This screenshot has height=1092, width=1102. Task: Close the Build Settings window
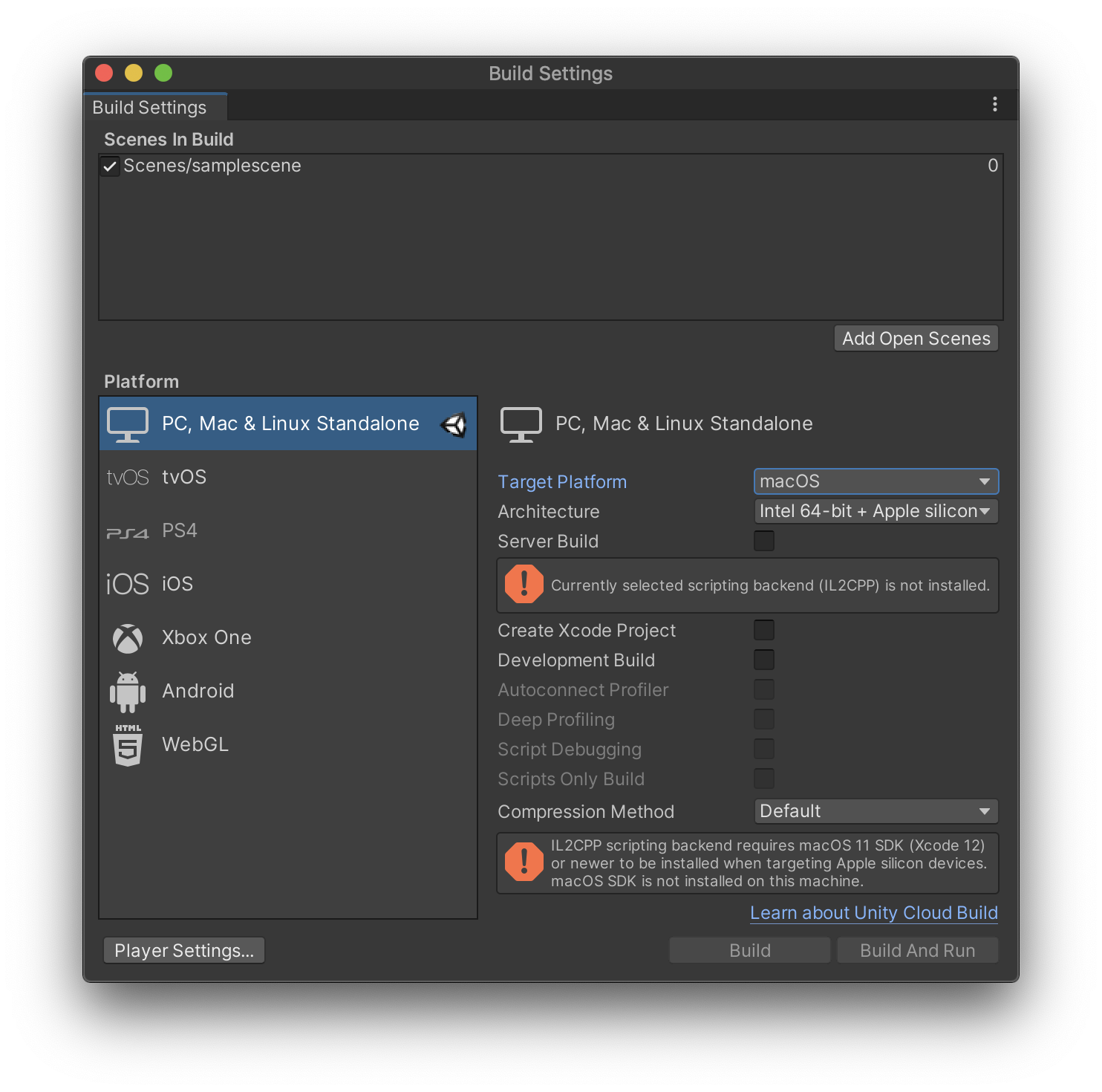point(104,73)
